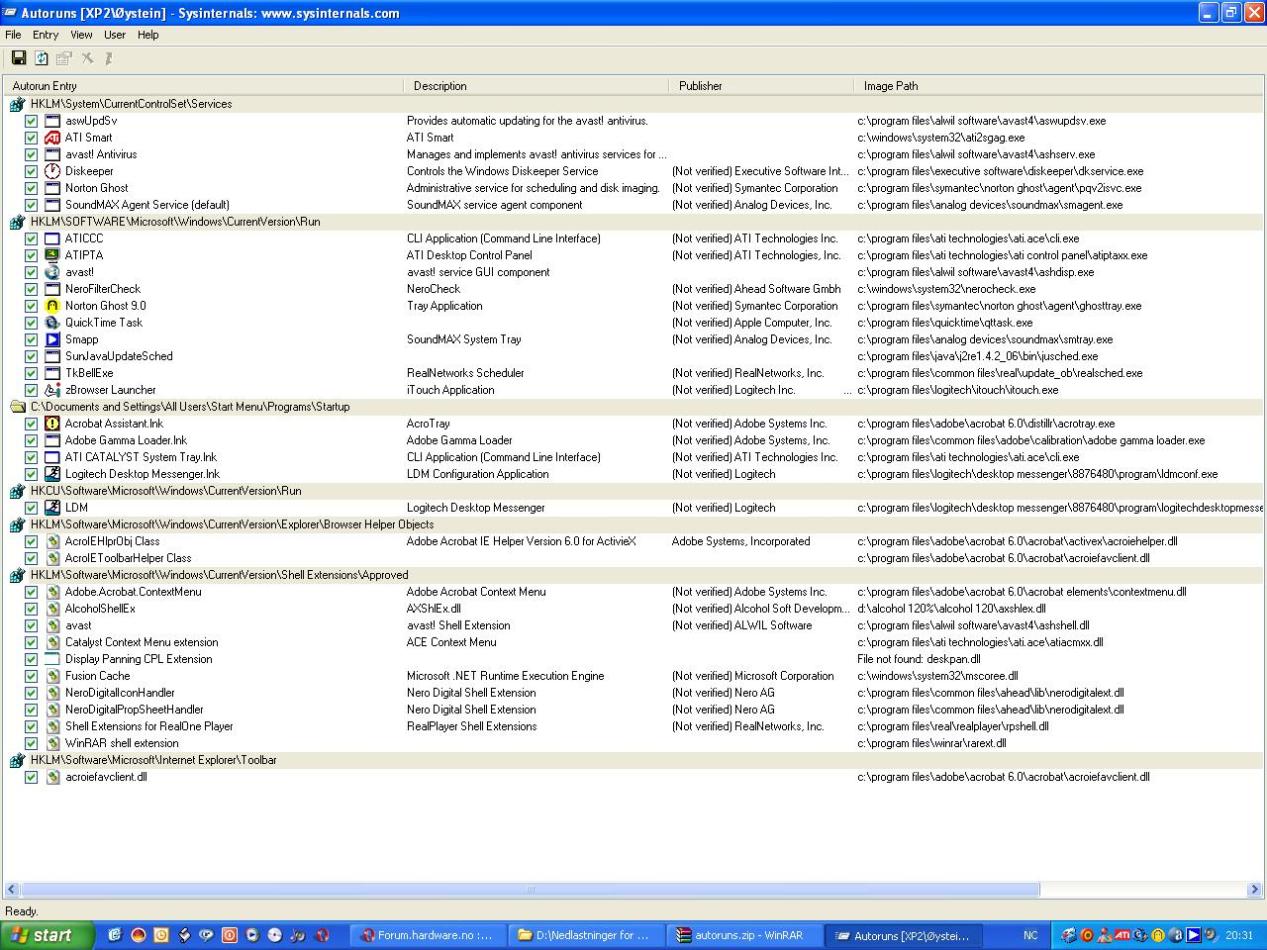
Task: Open the View menu
Action: tap(82, 34)
